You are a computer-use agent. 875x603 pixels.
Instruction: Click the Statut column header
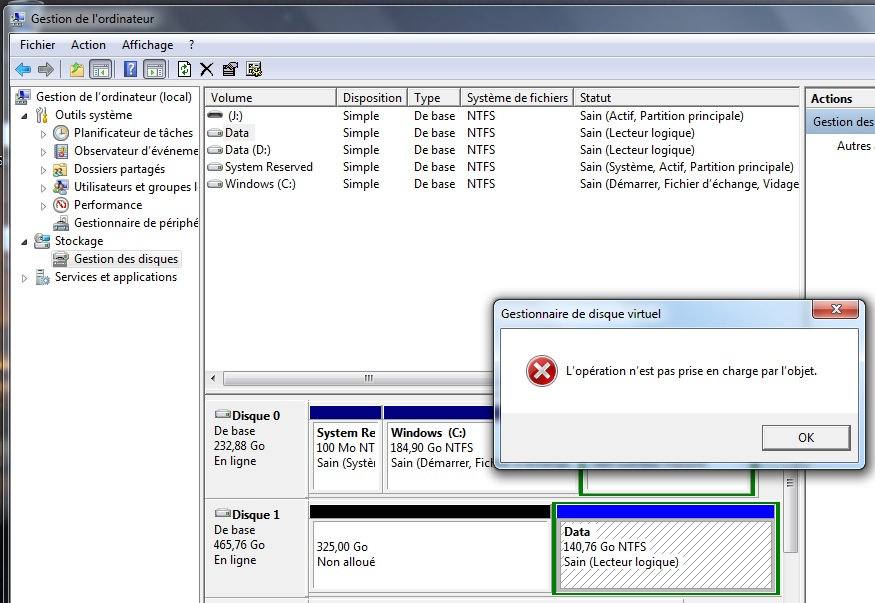686,98
